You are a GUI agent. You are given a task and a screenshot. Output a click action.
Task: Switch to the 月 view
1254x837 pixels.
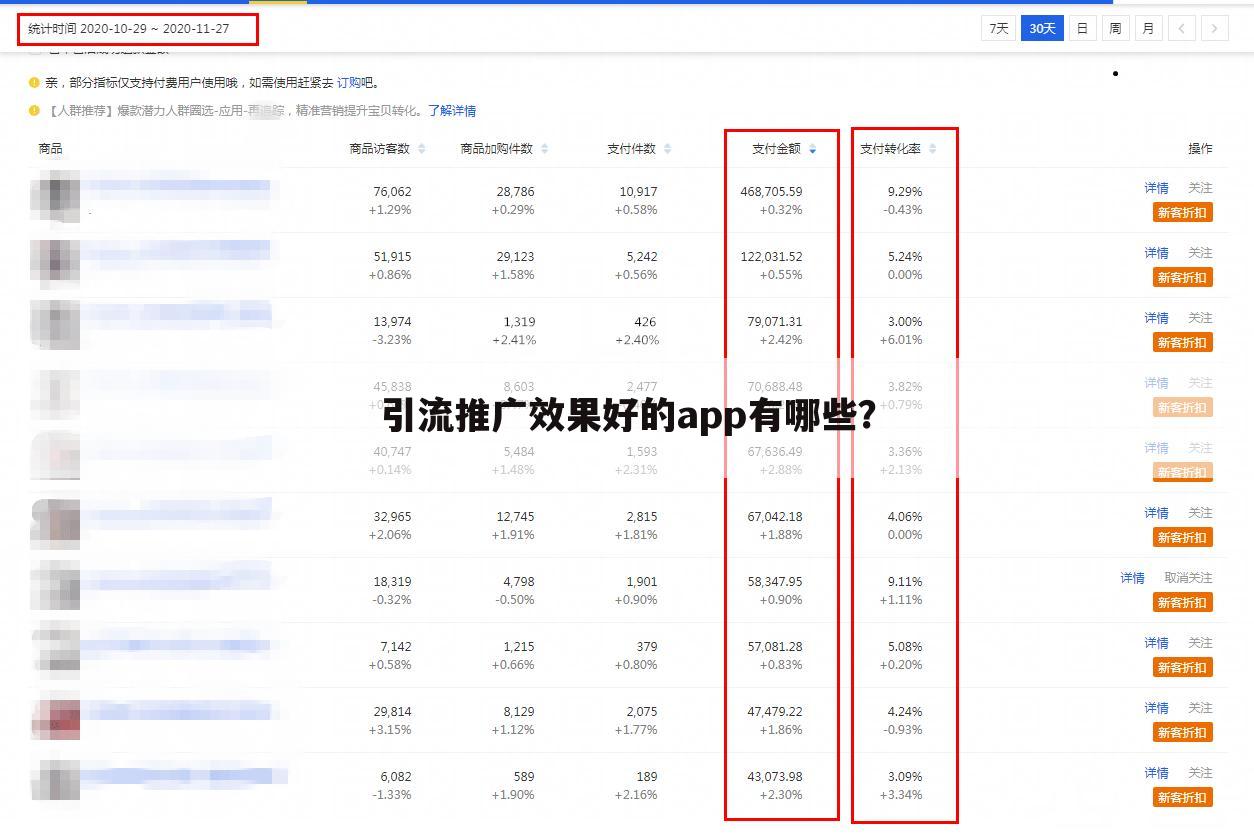[1147, 28]
